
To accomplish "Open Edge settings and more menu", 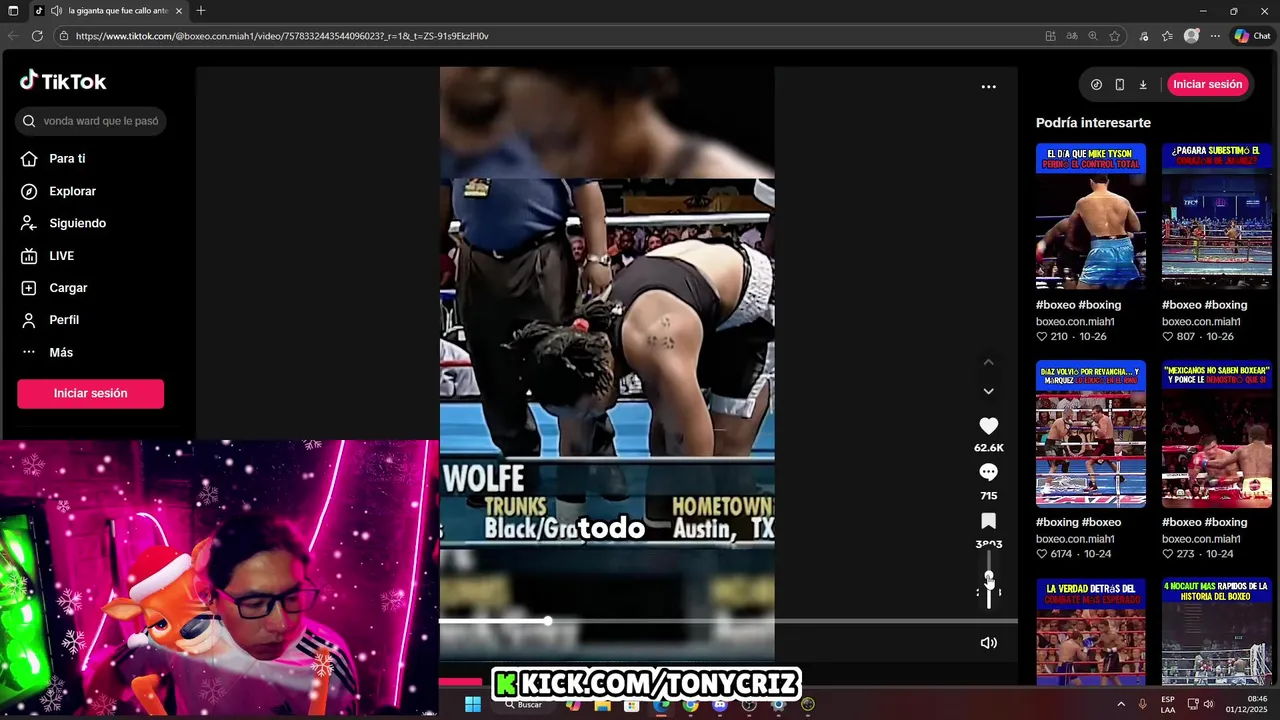I will point(1215,36).
